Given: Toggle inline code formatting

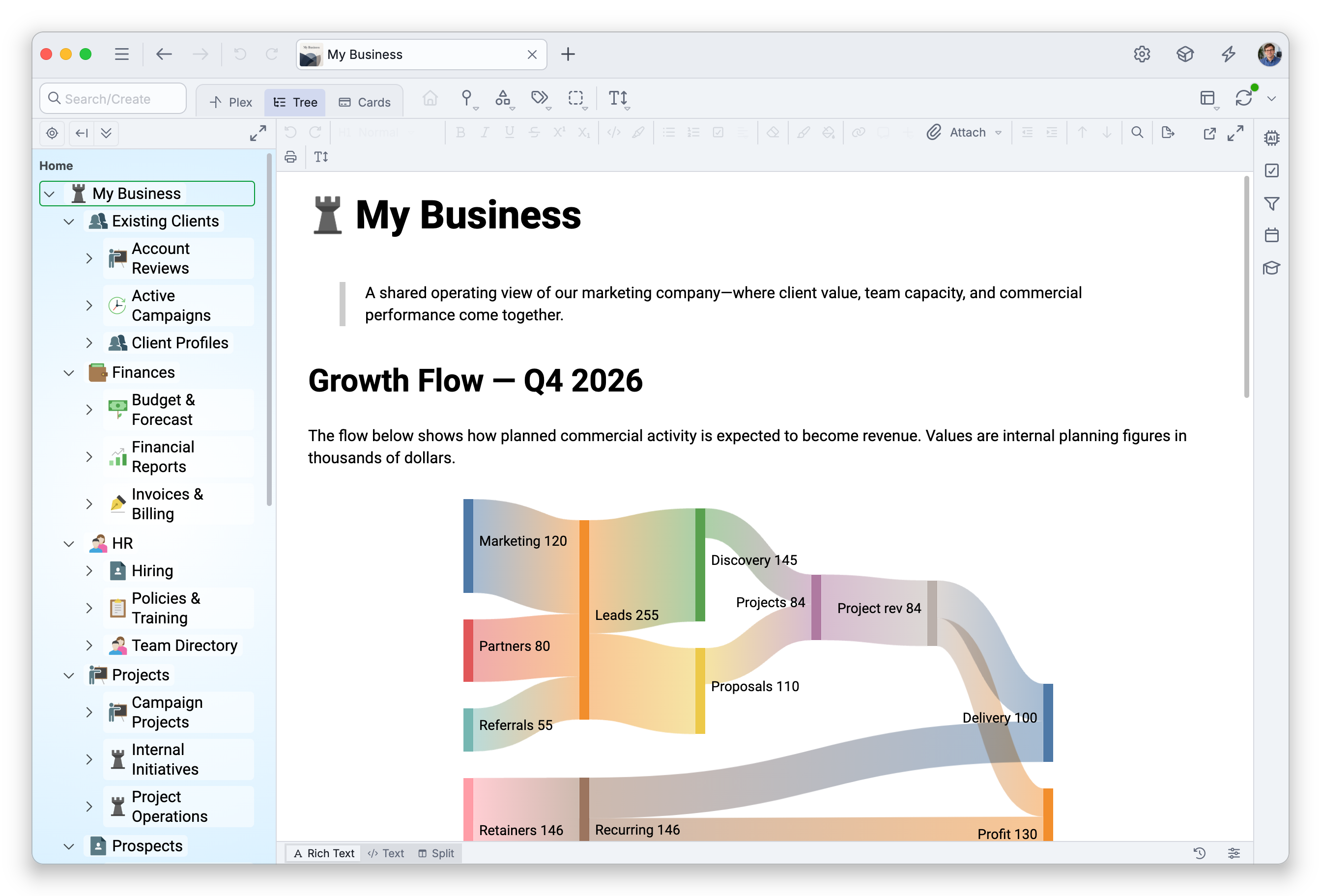Looking at the screenshot, I should point(613,132).
